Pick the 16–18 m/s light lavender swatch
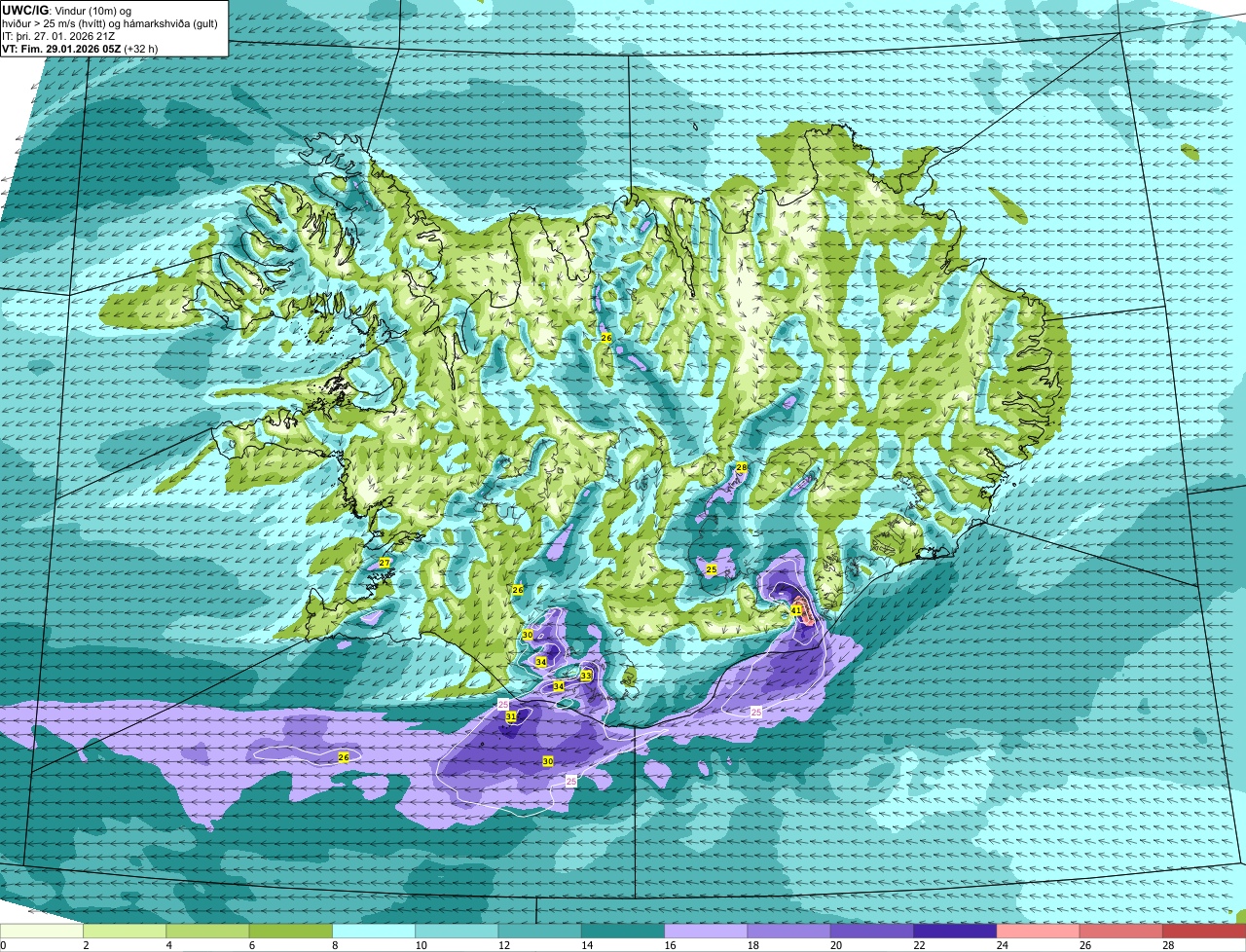Viewport: 1246px width, 952px height. coord(706,931)
